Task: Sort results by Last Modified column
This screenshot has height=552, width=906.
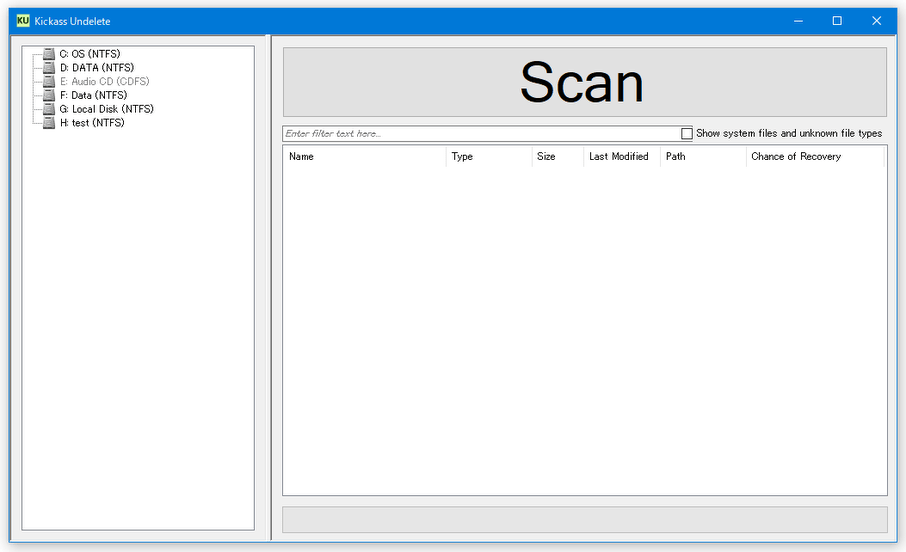Action: [x=622, y=157]
